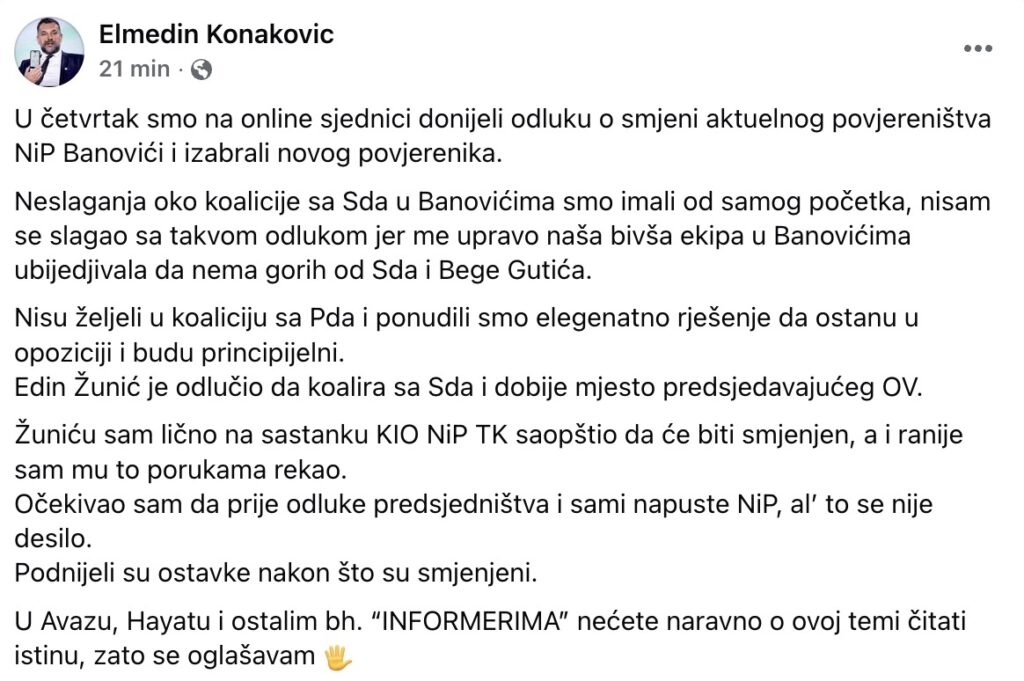
Task: Open the Elmedin Konakovic profile name link
Action: (x=216, y=35)
